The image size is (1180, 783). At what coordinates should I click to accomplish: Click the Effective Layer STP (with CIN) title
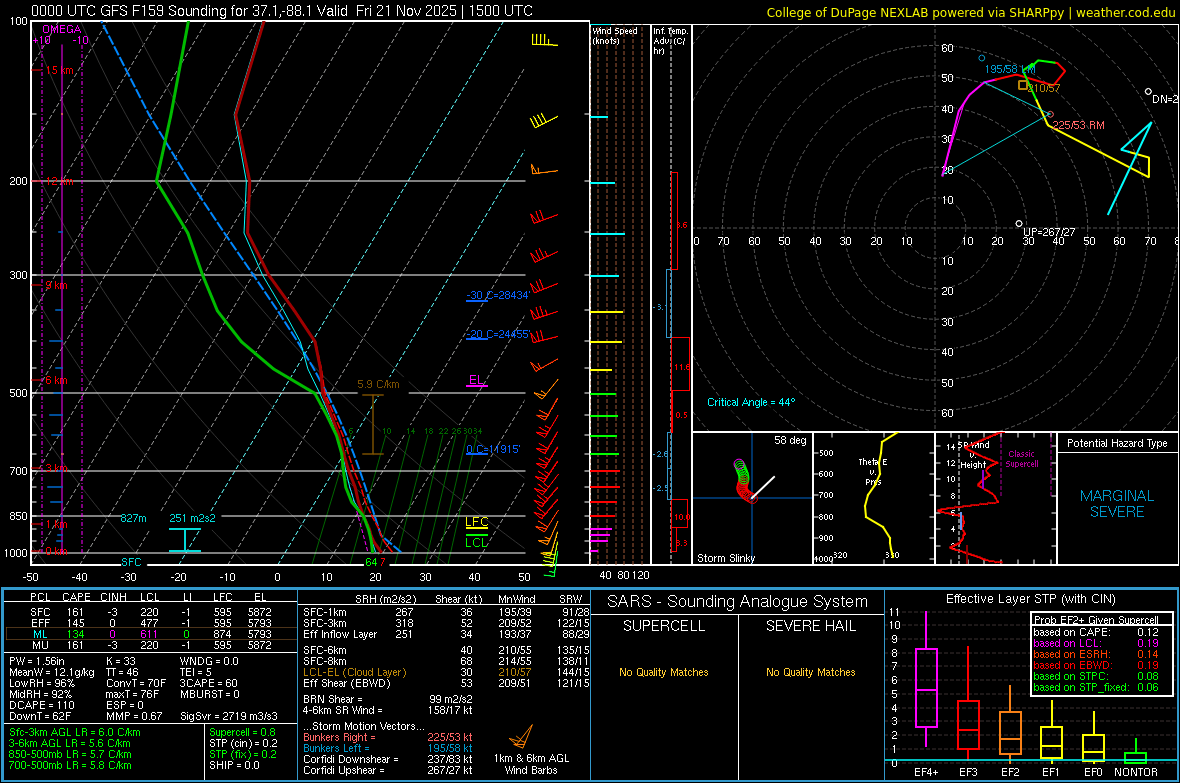[x=1030, y=599]
